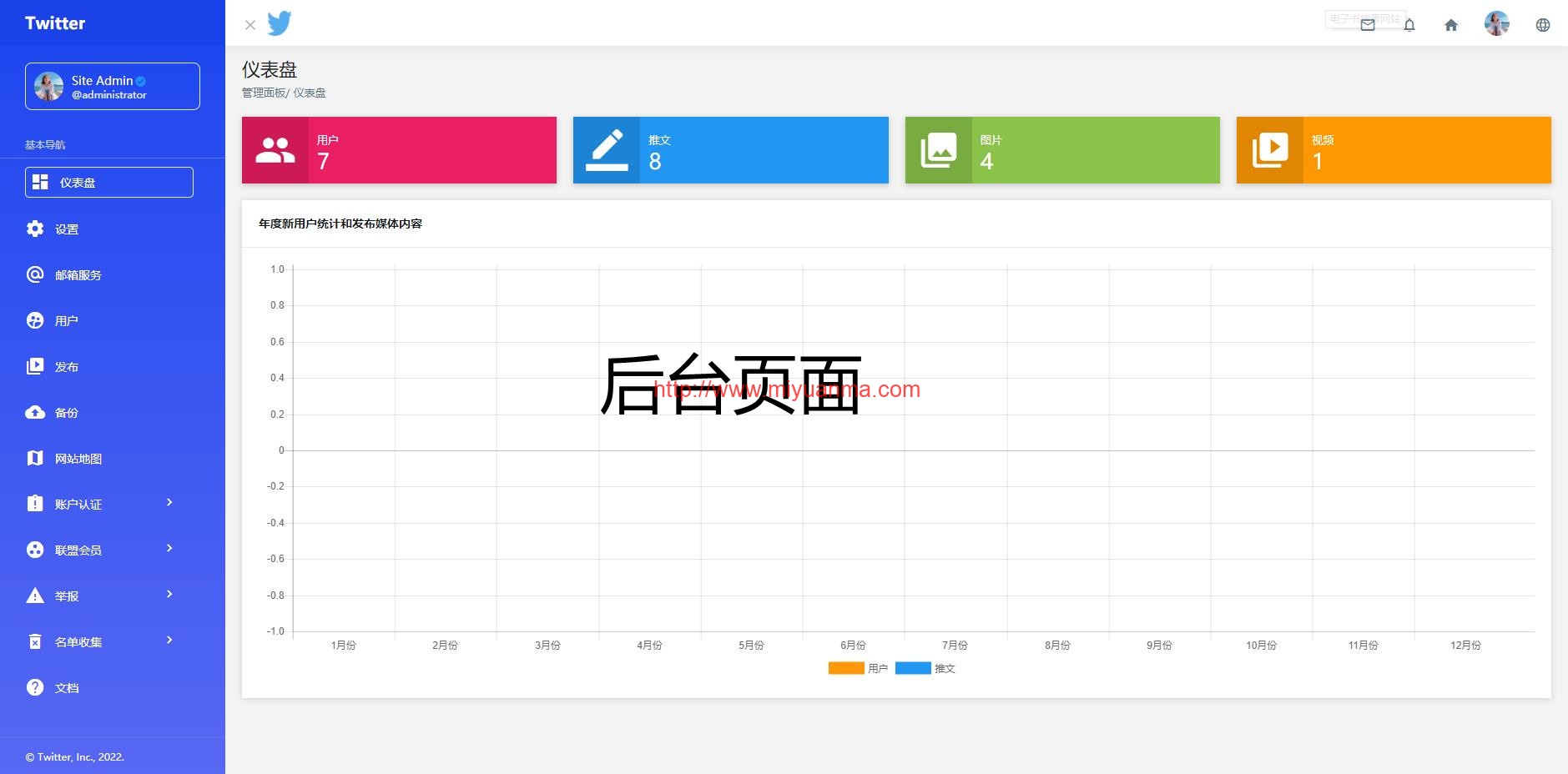Expand the 名单收集 submenu chevron
This screenshot has height=774, width=1568.
tap(169, 640)
